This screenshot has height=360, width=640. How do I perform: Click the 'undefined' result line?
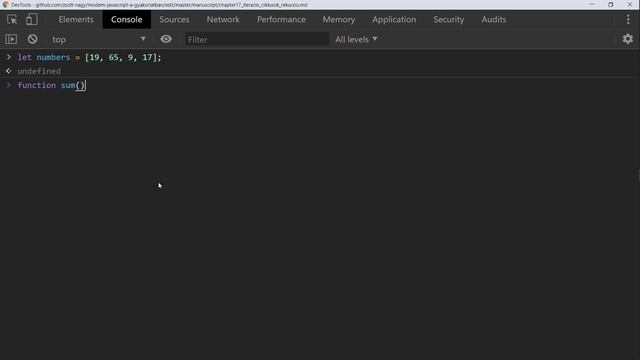tap(39, 71)
